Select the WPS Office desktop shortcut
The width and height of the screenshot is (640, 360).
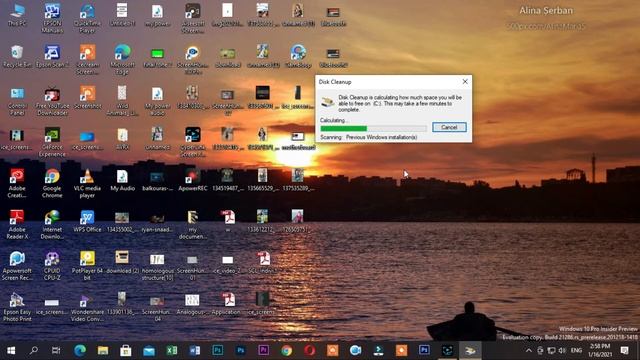tap(87, 222)
